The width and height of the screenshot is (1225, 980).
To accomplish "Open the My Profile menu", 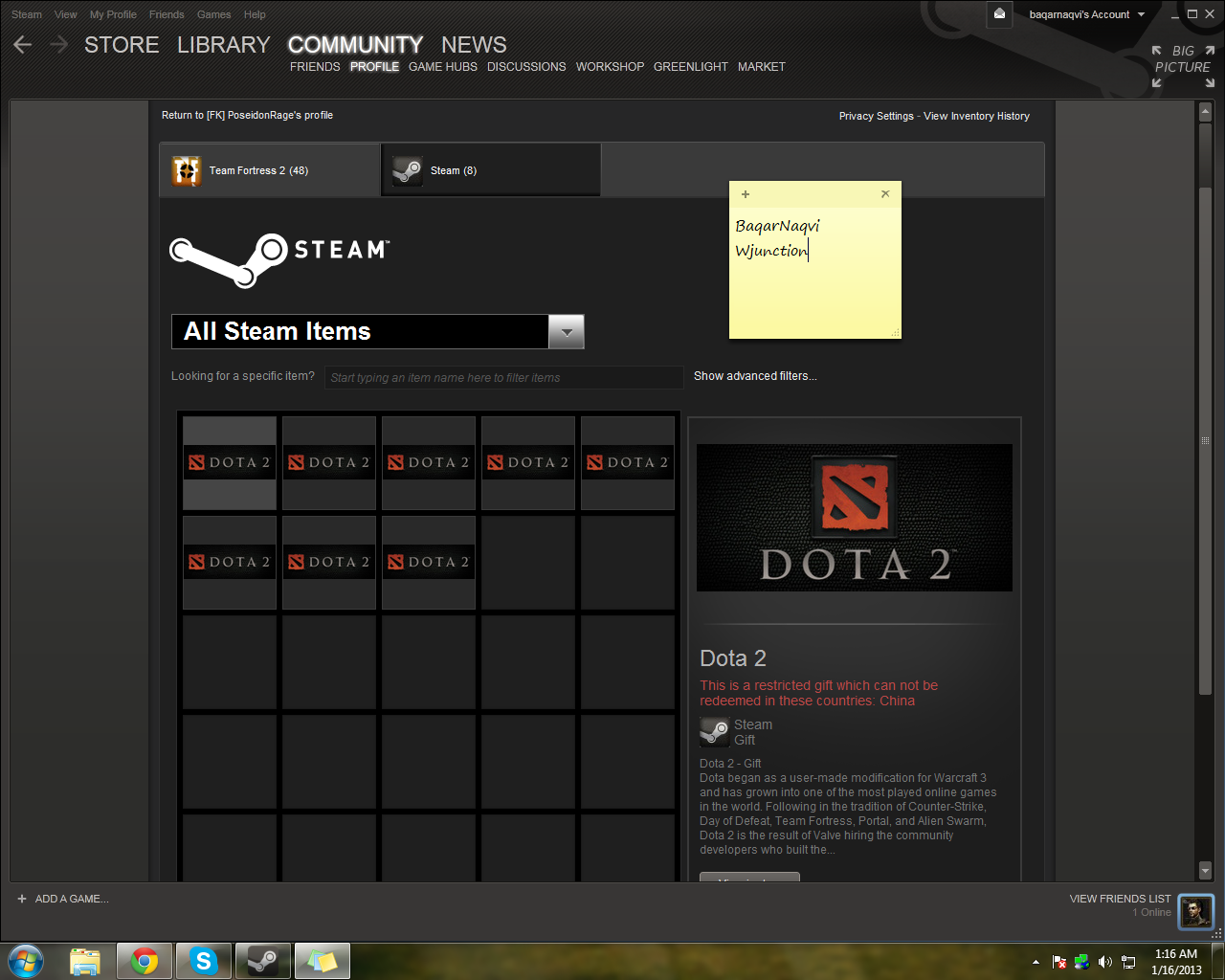I will 113,14.
